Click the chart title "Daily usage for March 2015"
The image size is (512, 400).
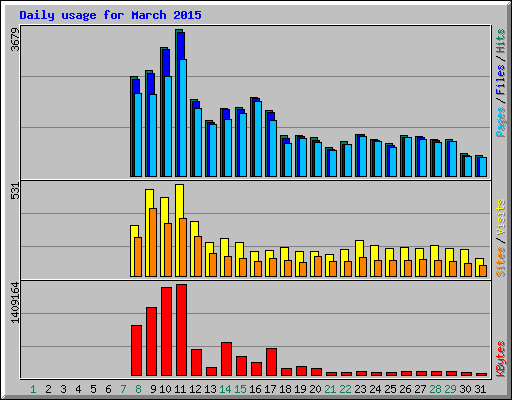(110, 15)
